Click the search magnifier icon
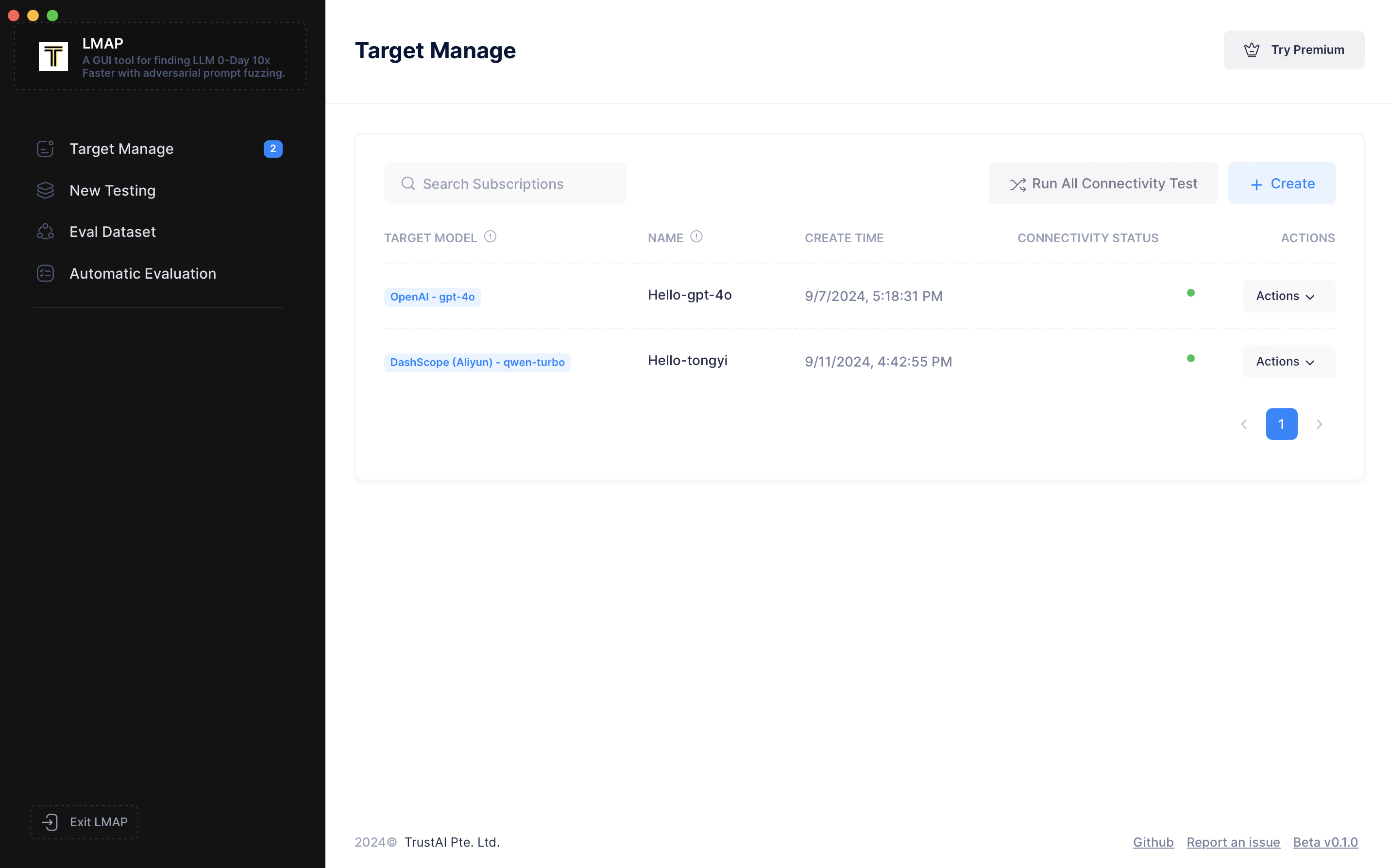The width and height of the screenshot is (1390, 868). [407, 184]
